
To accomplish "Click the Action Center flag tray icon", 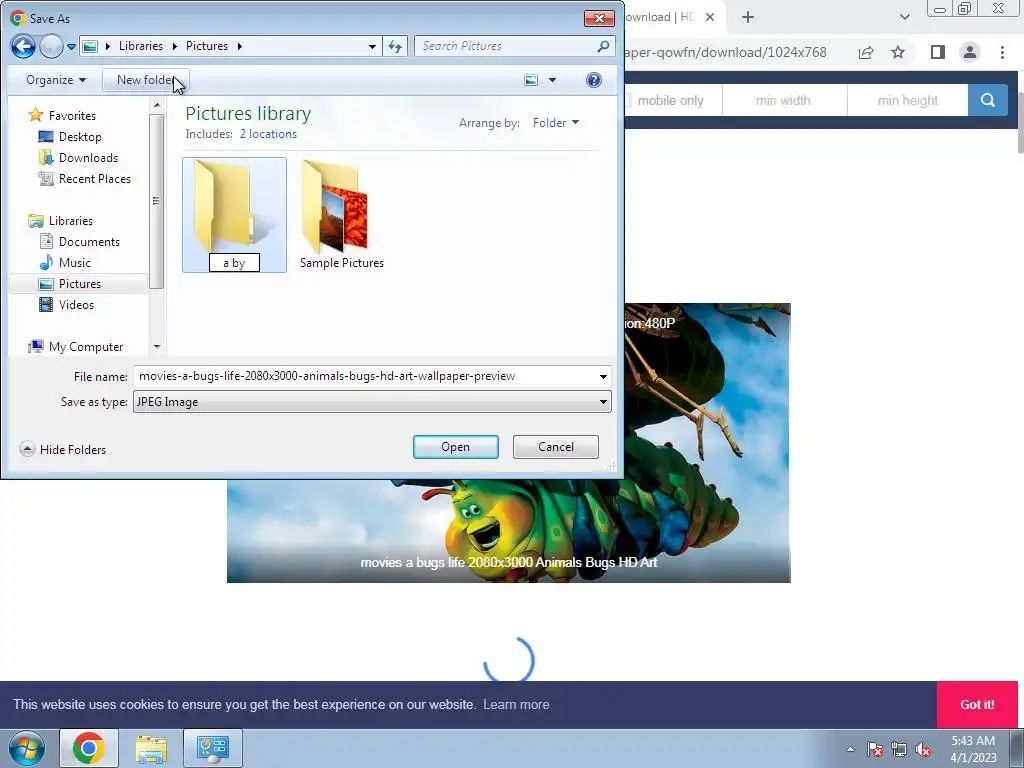I will (875, 749).
